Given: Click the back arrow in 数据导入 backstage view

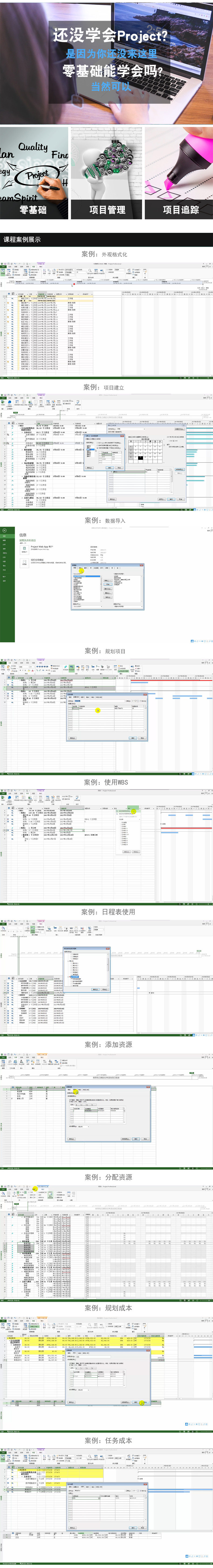Looking at the screenshot, I should [x=4, y=531].
